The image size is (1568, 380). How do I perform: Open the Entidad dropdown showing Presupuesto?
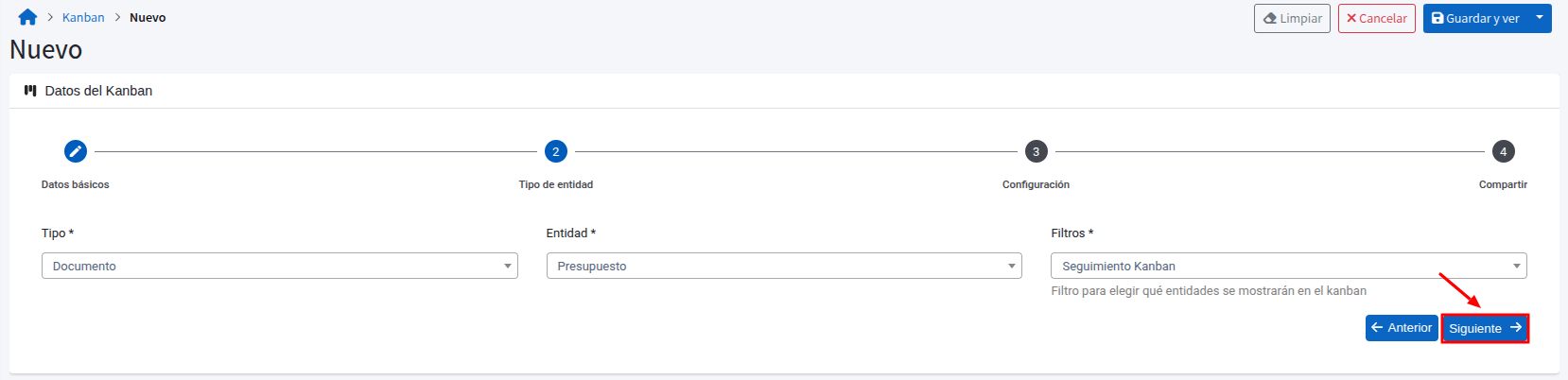pos(784,267)
